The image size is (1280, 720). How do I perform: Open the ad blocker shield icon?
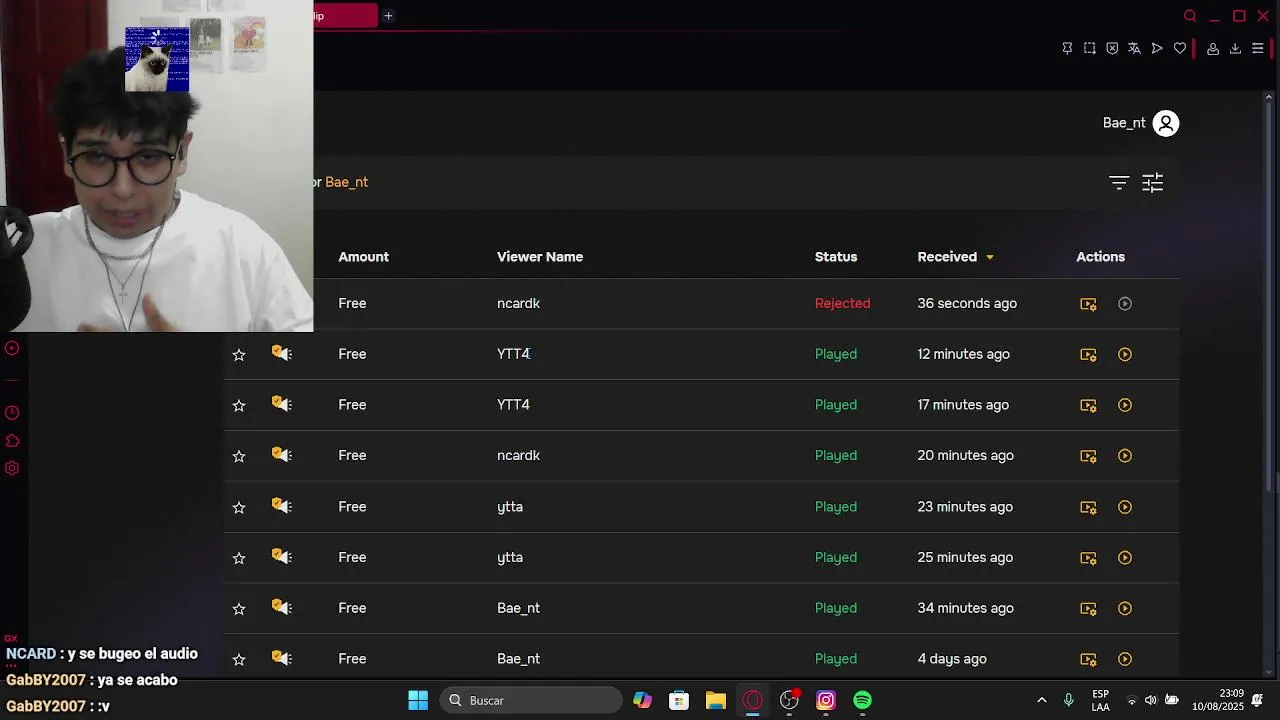point(1112,48)
